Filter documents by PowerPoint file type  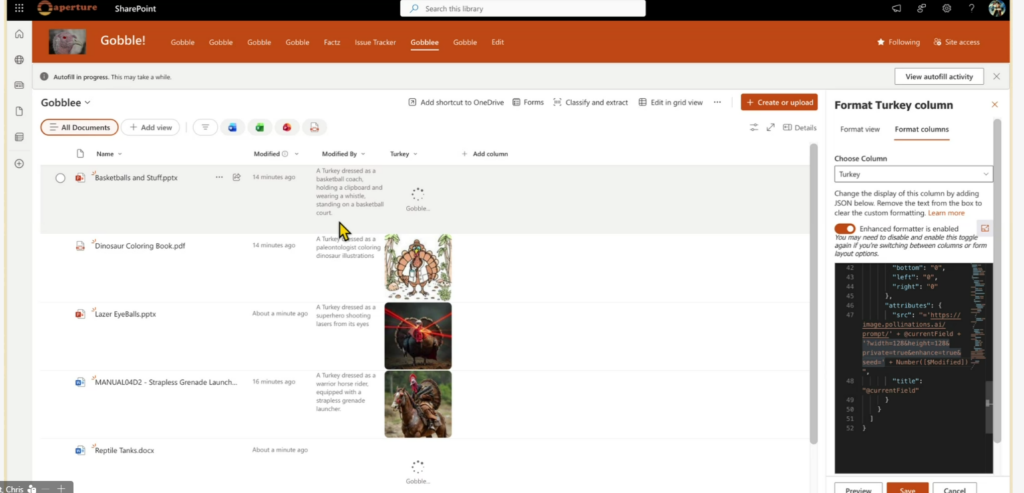point(287,127)
